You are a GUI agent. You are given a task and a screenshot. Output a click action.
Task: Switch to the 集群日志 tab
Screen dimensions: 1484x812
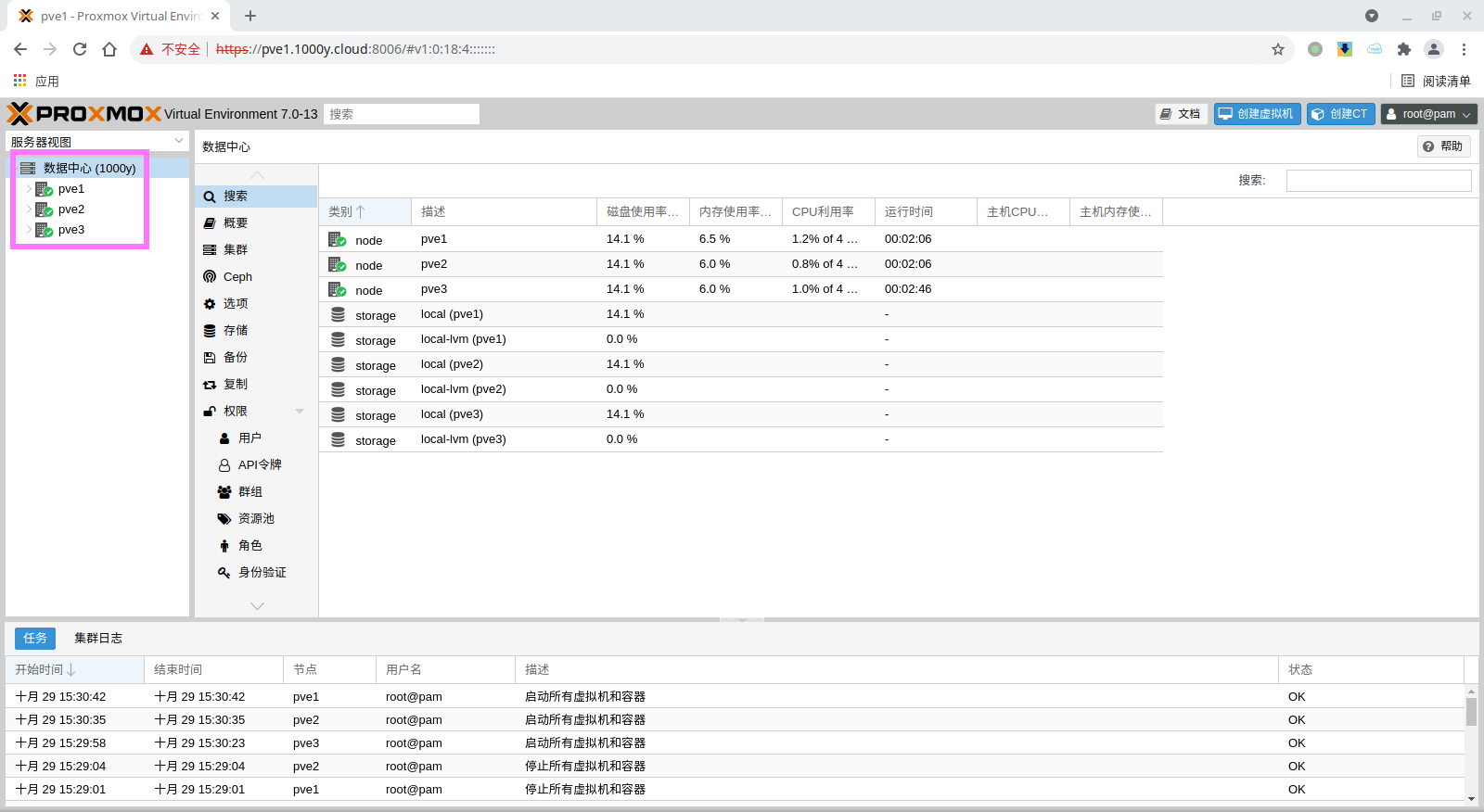tap(98, 638)
